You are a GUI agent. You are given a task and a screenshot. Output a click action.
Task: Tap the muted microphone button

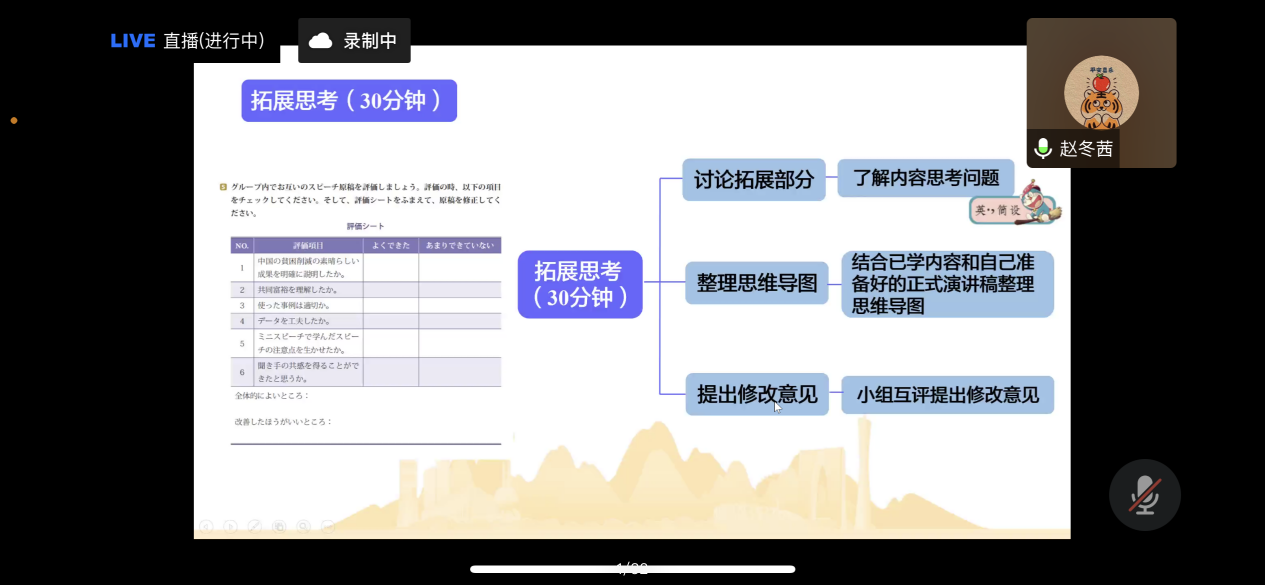(x=1144, y=495)
